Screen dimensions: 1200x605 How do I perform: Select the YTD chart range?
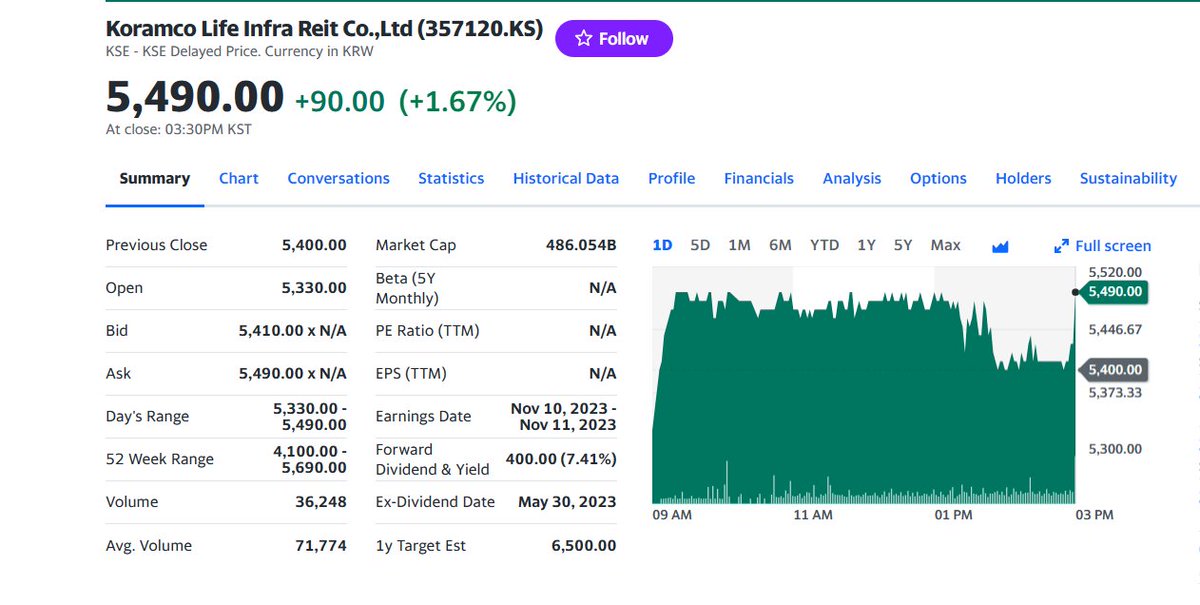[824, 245]
